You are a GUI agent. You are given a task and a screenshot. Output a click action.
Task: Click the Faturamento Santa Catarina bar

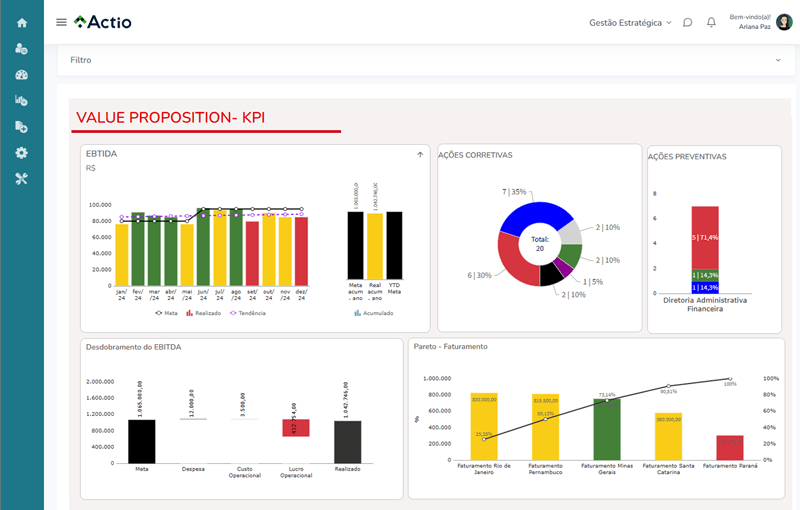(x=668, y=437)
